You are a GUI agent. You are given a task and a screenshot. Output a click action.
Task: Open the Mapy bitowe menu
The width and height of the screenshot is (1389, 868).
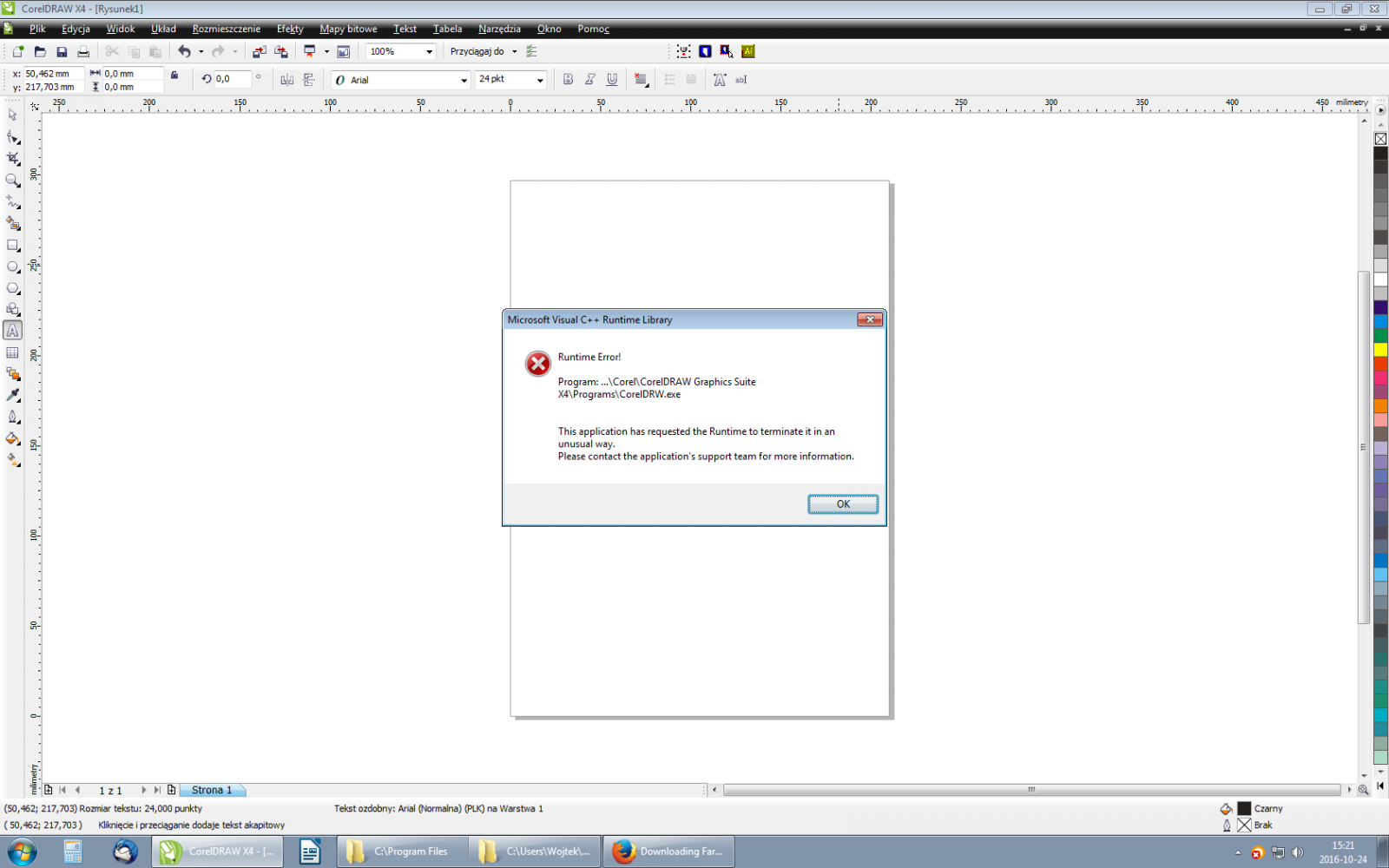[348, 29]
